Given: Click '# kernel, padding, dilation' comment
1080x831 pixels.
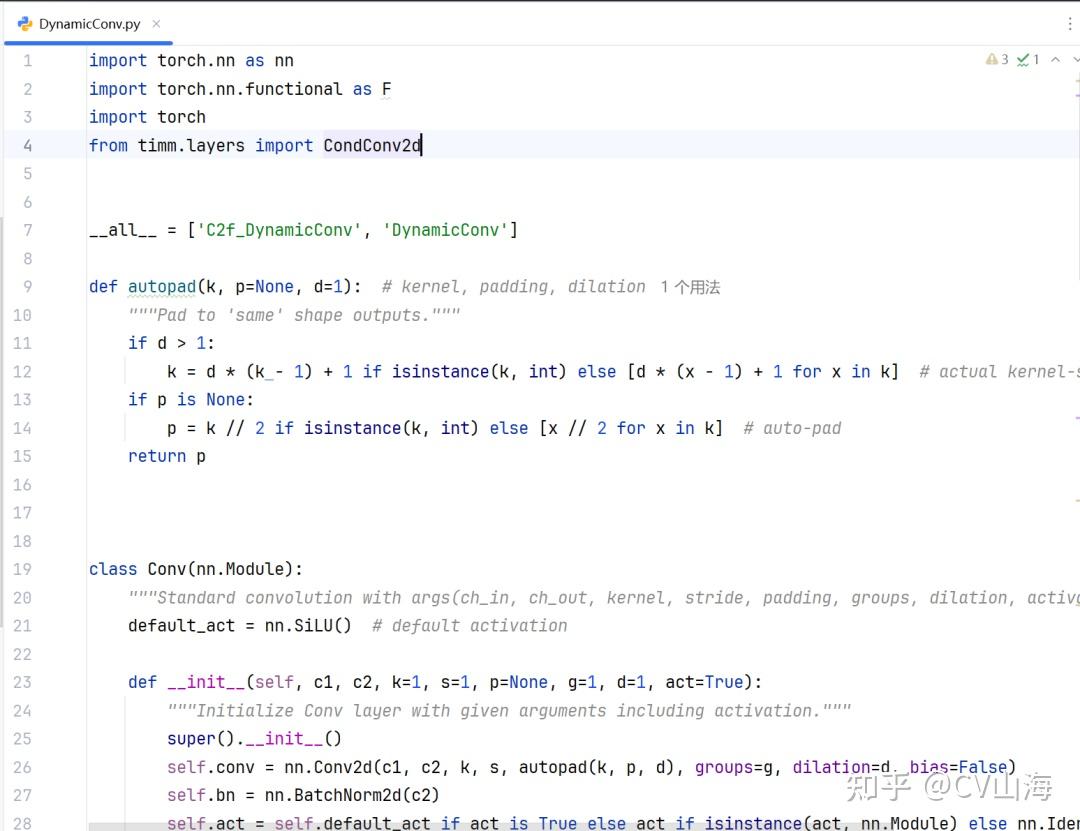Looking at the screenshot, I should (514, 287).
